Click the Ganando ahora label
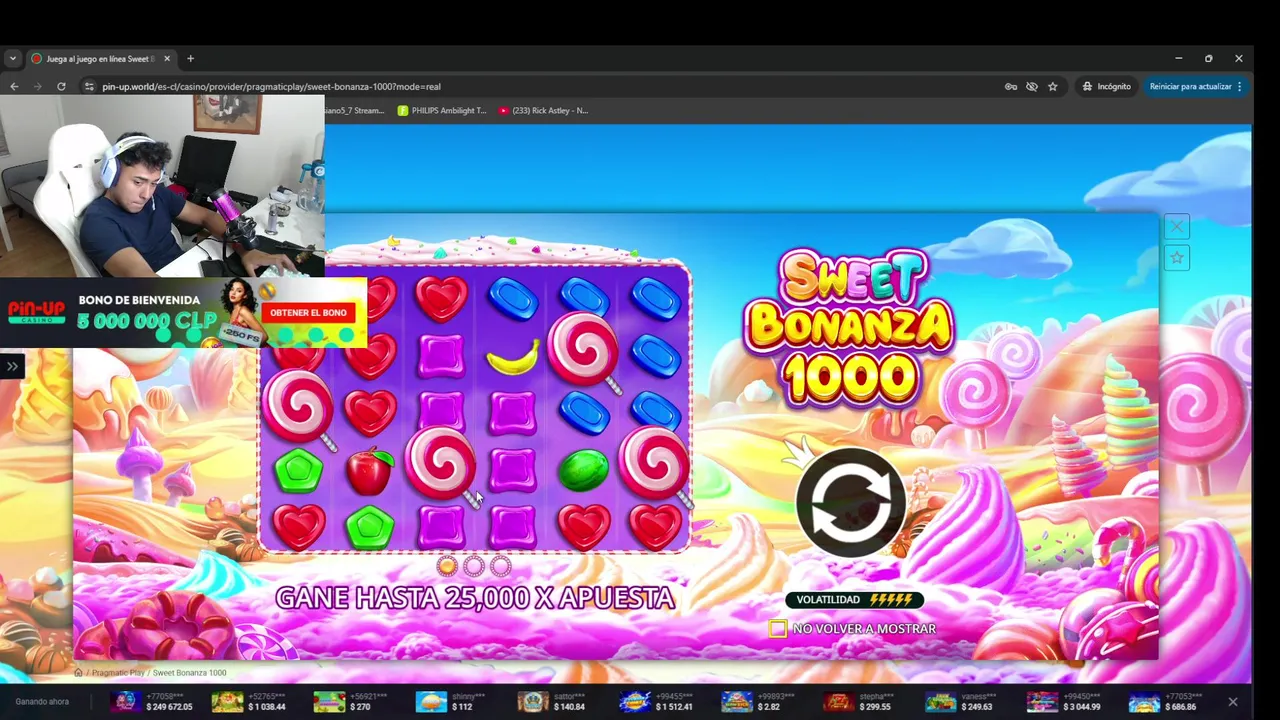 pyautogui.click(x=42, y=702)
